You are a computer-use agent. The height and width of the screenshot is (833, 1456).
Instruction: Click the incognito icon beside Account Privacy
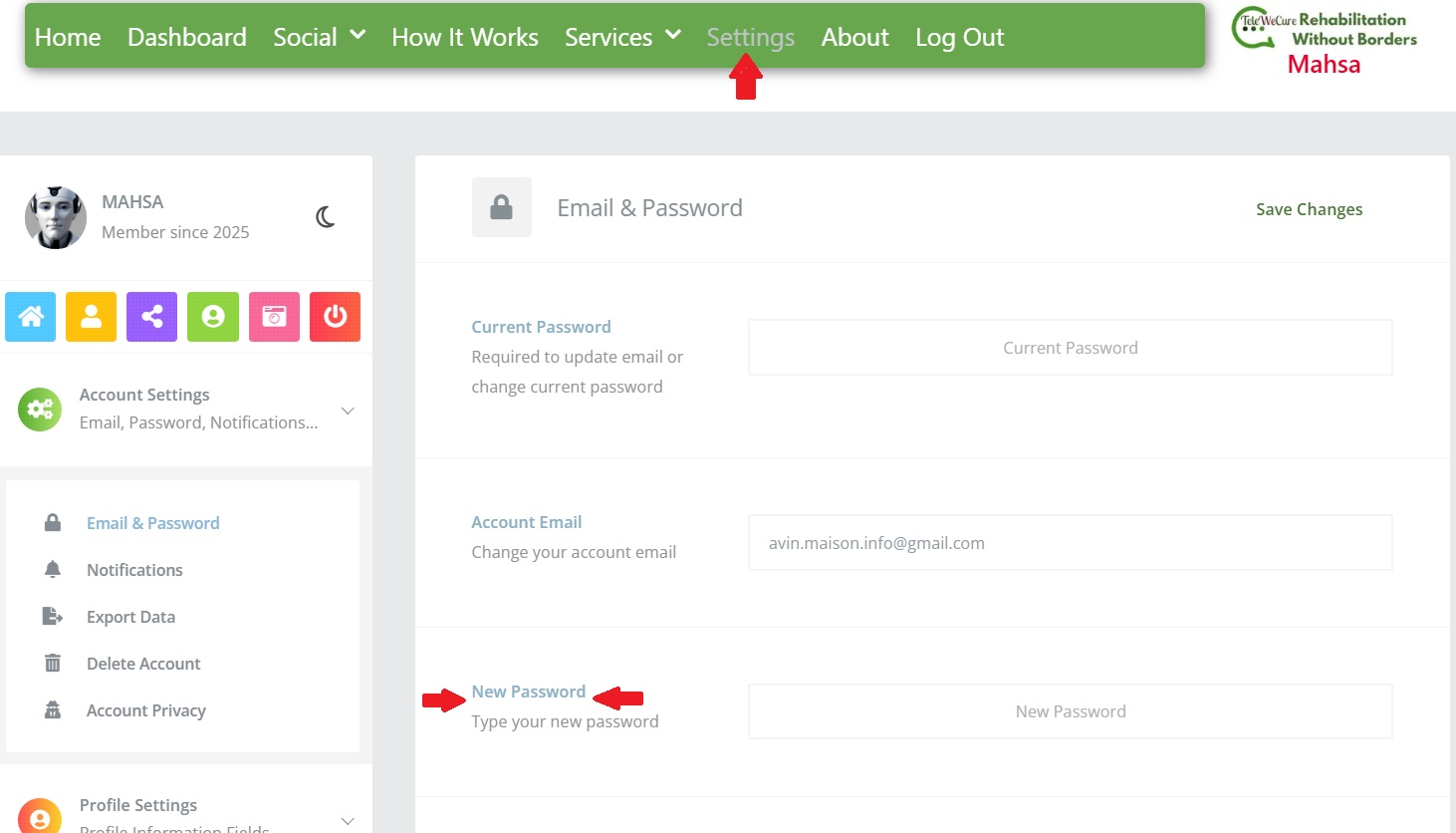[53, 710]
